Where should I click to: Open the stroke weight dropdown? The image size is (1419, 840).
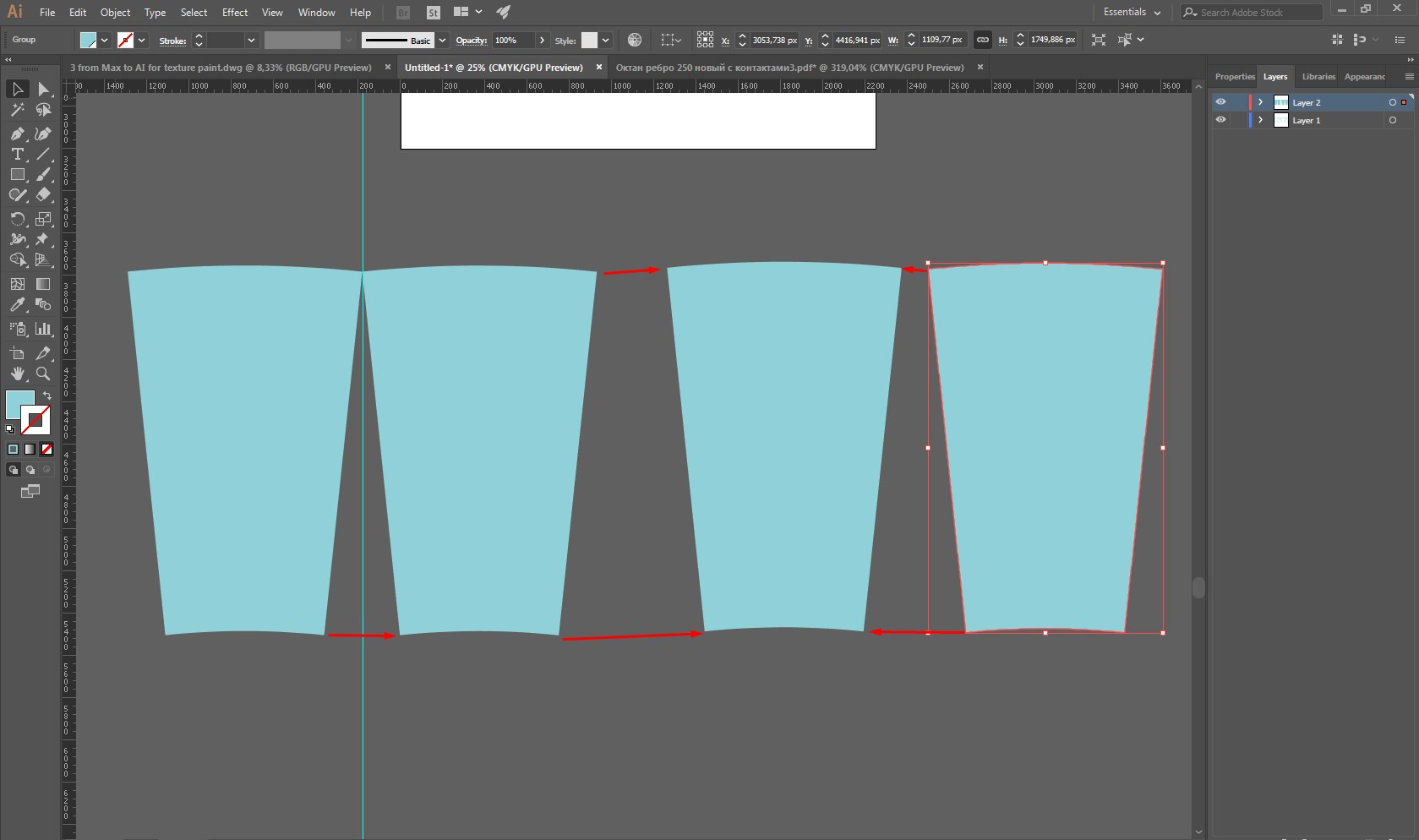click(251, 40)
